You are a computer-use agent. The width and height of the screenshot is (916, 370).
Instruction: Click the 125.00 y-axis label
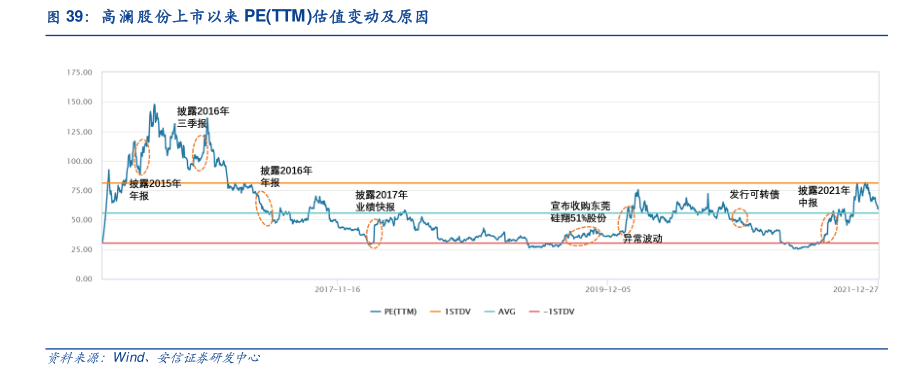click(80, 132)
